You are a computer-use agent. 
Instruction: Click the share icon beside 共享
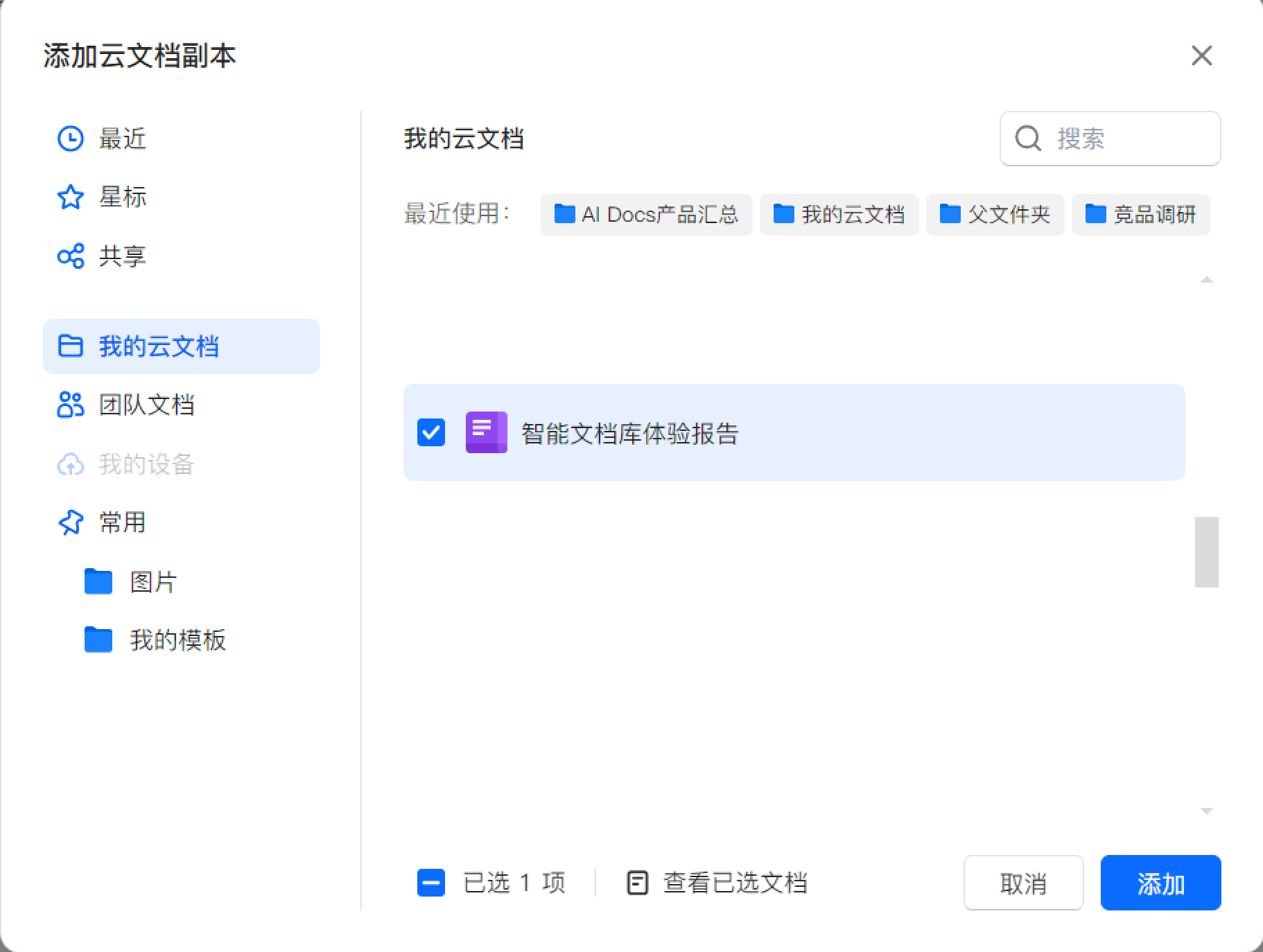tap(70, 256)
